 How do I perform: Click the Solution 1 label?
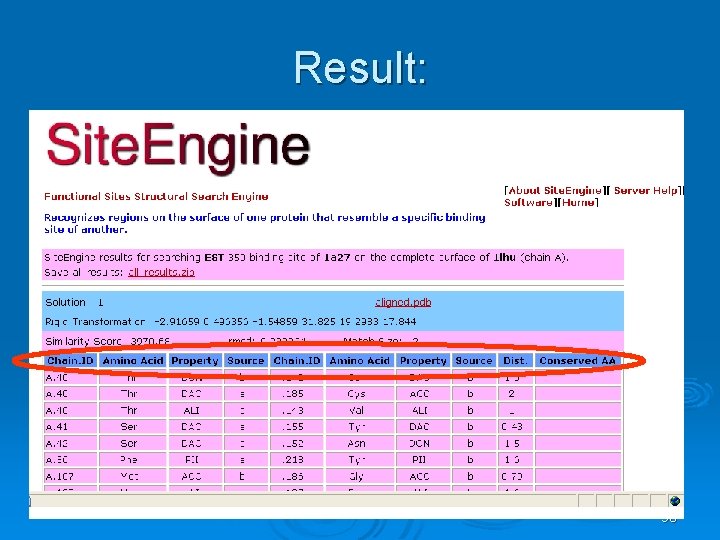[74, 303]
